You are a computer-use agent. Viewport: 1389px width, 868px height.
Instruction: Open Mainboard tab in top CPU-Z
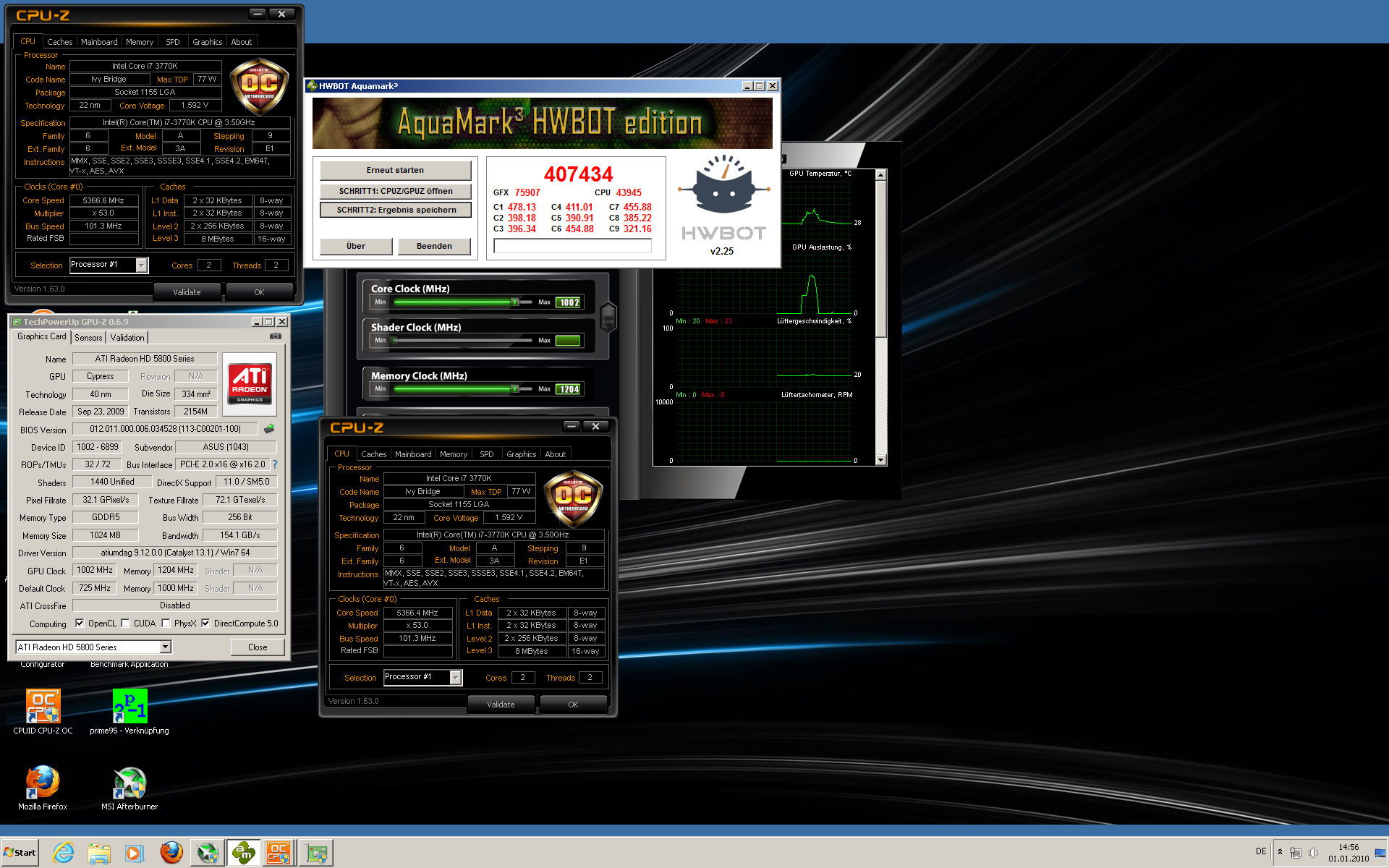(x=99, y=42)
